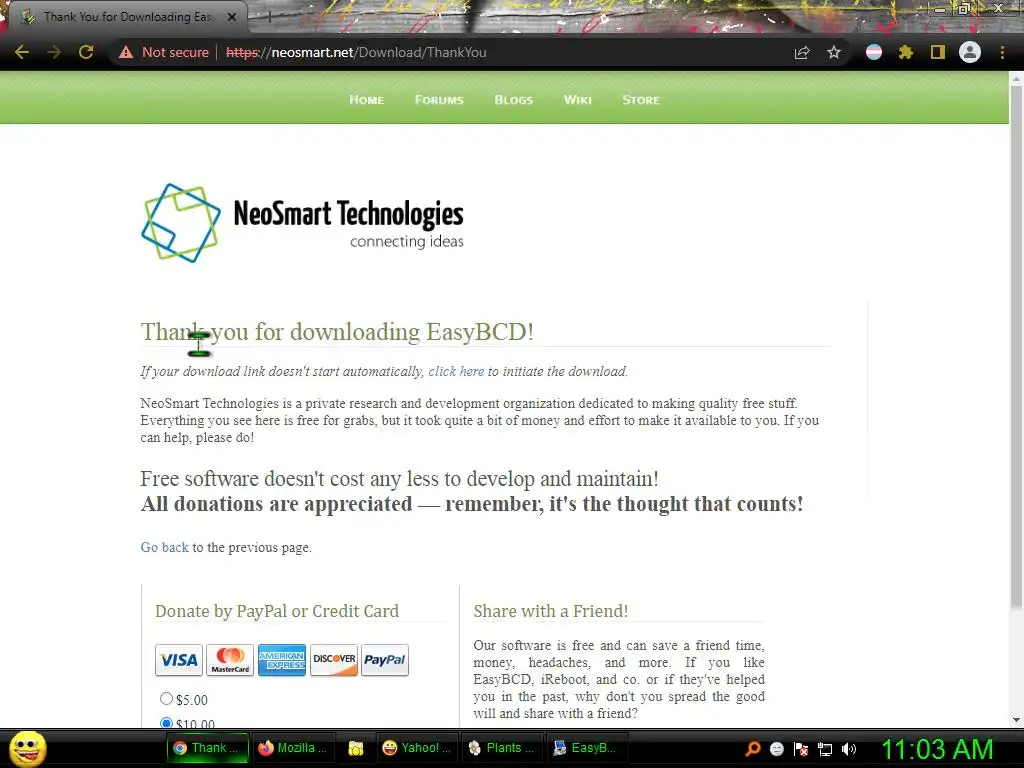Switch to the Chrome 'Thank' taskbar button
This screenshot has height=768, width=1024.
tap(208, 748)
